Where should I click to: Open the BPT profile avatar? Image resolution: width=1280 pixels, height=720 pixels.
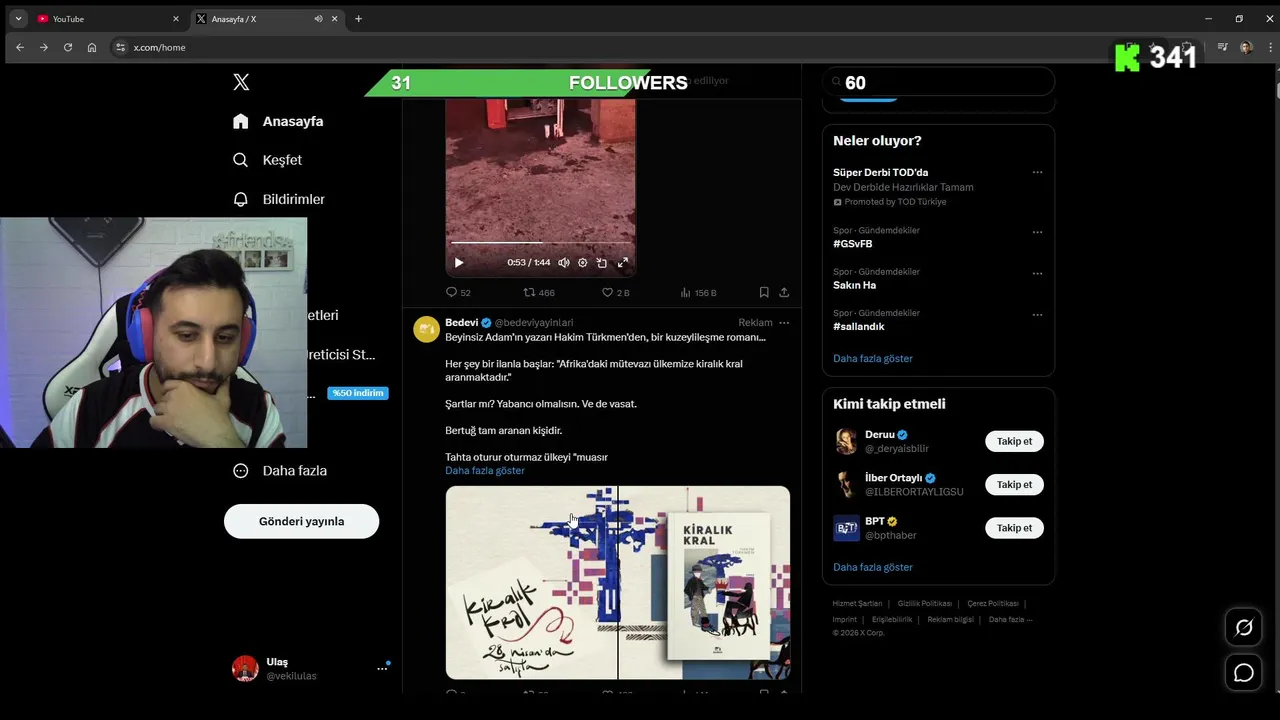tap(846, 527)
